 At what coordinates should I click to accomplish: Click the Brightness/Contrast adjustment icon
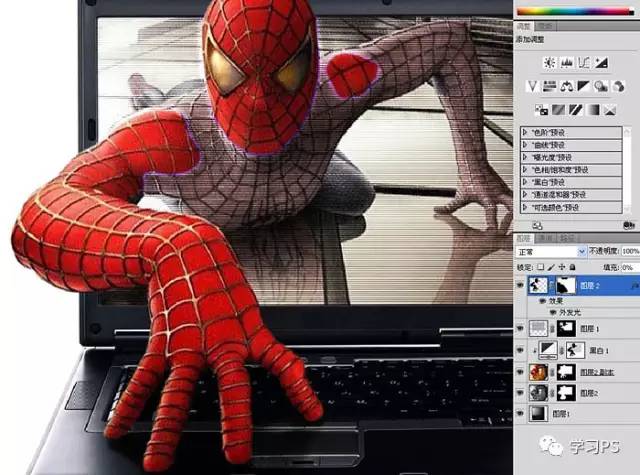[x=549, y=63]
